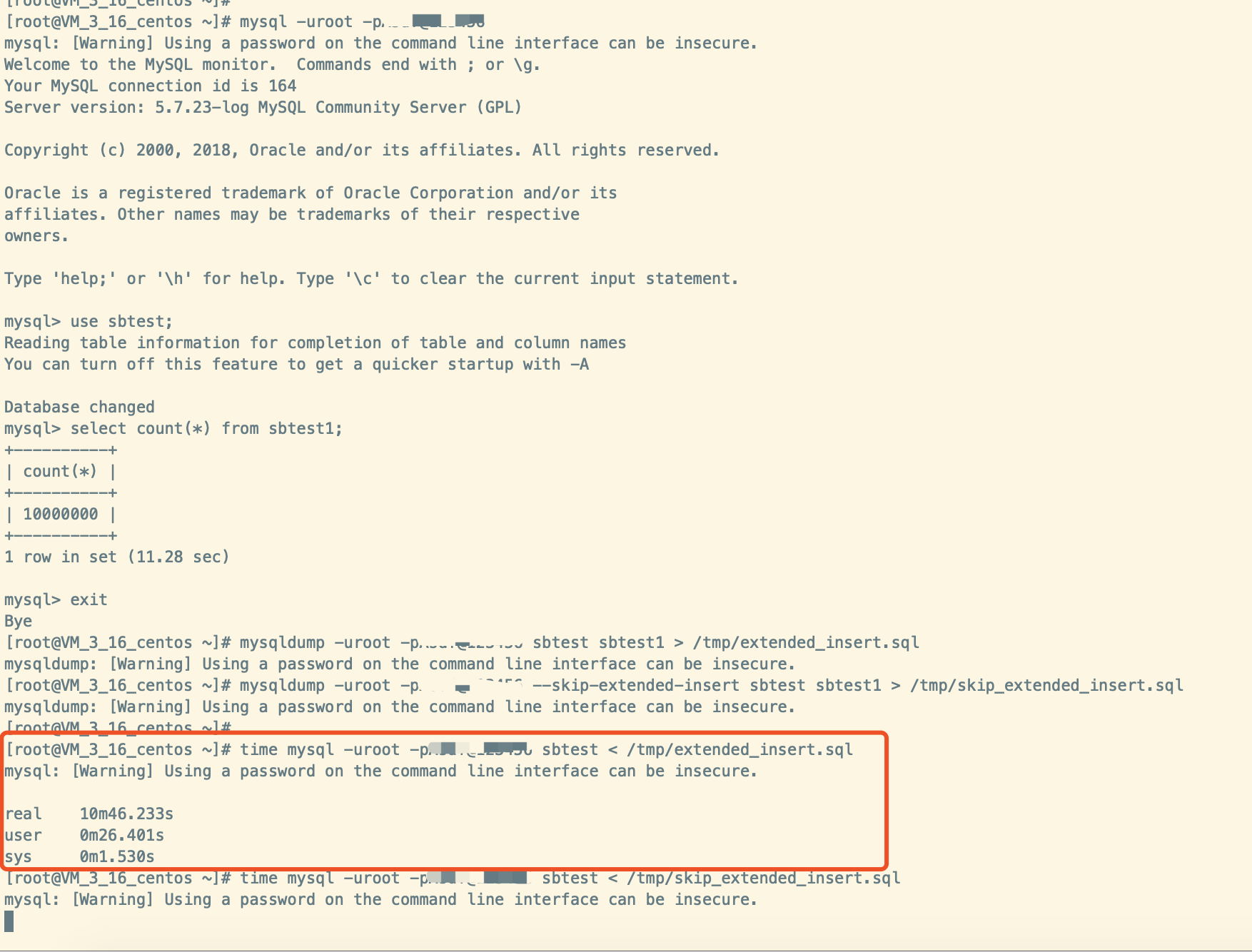Click the 'Your MySQL connection id is 164' line
1252x952 pixels.
click(x=151, y=86)
